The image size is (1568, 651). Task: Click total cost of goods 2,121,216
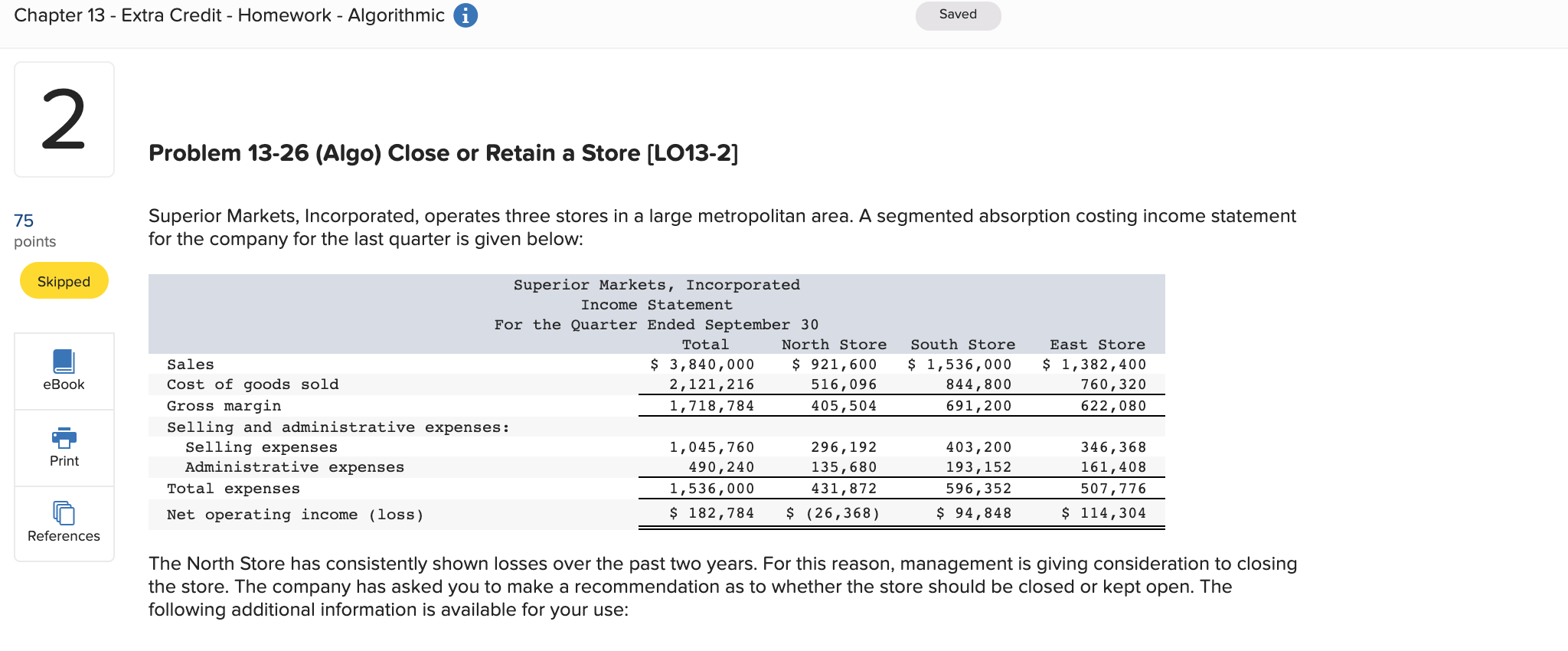click(x=712, y=384)
